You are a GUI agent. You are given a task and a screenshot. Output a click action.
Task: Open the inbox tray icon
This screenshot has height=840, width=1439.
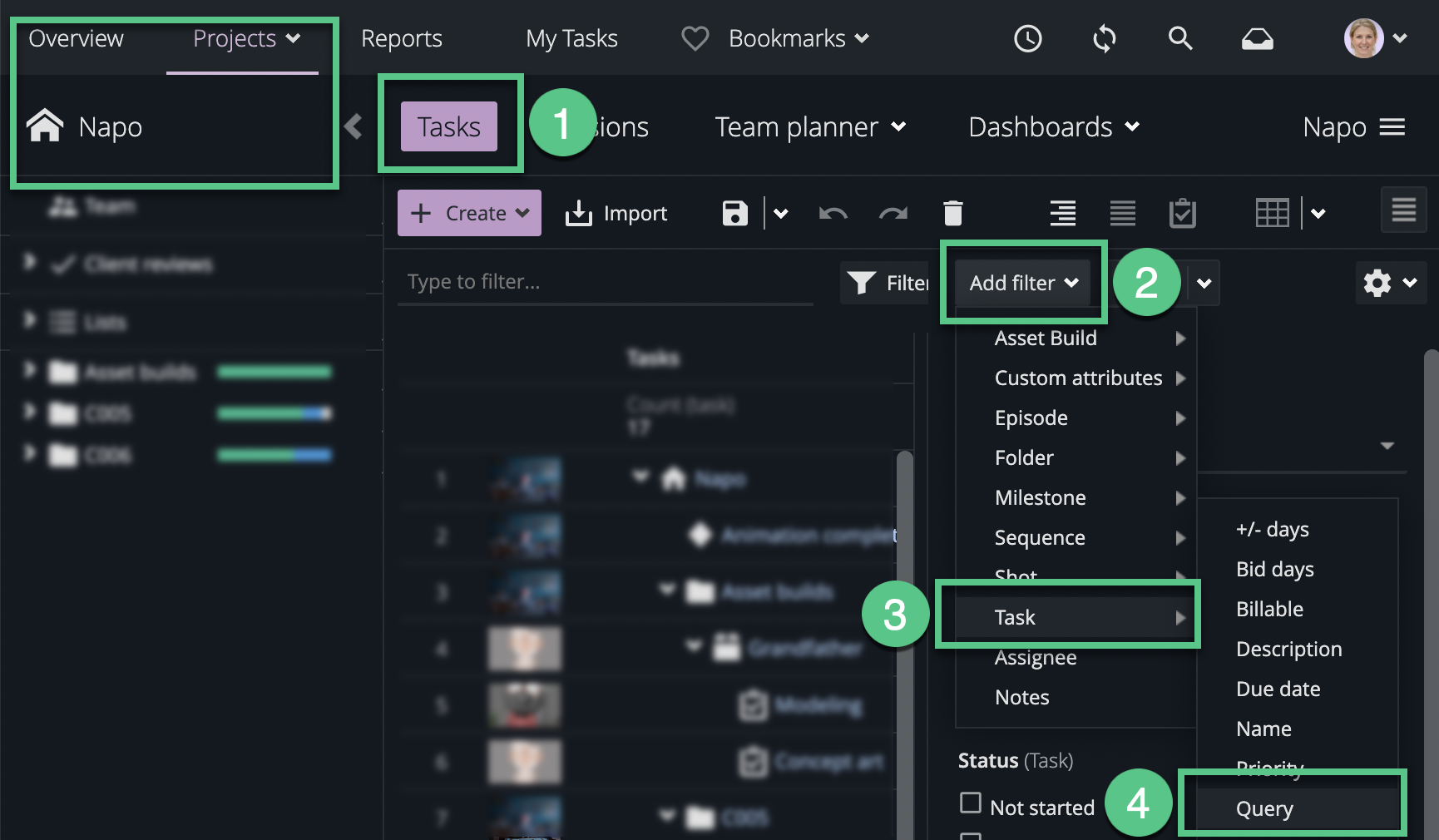click(1257, 39)
